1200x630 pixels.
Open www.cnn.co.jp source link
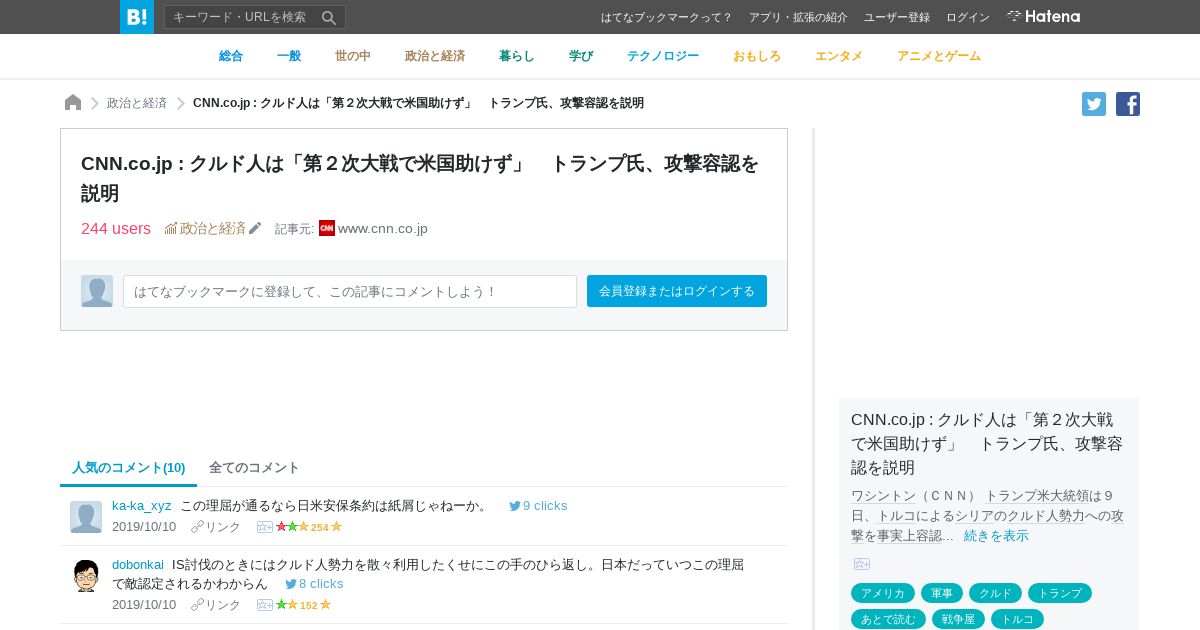tap(383, 228)
